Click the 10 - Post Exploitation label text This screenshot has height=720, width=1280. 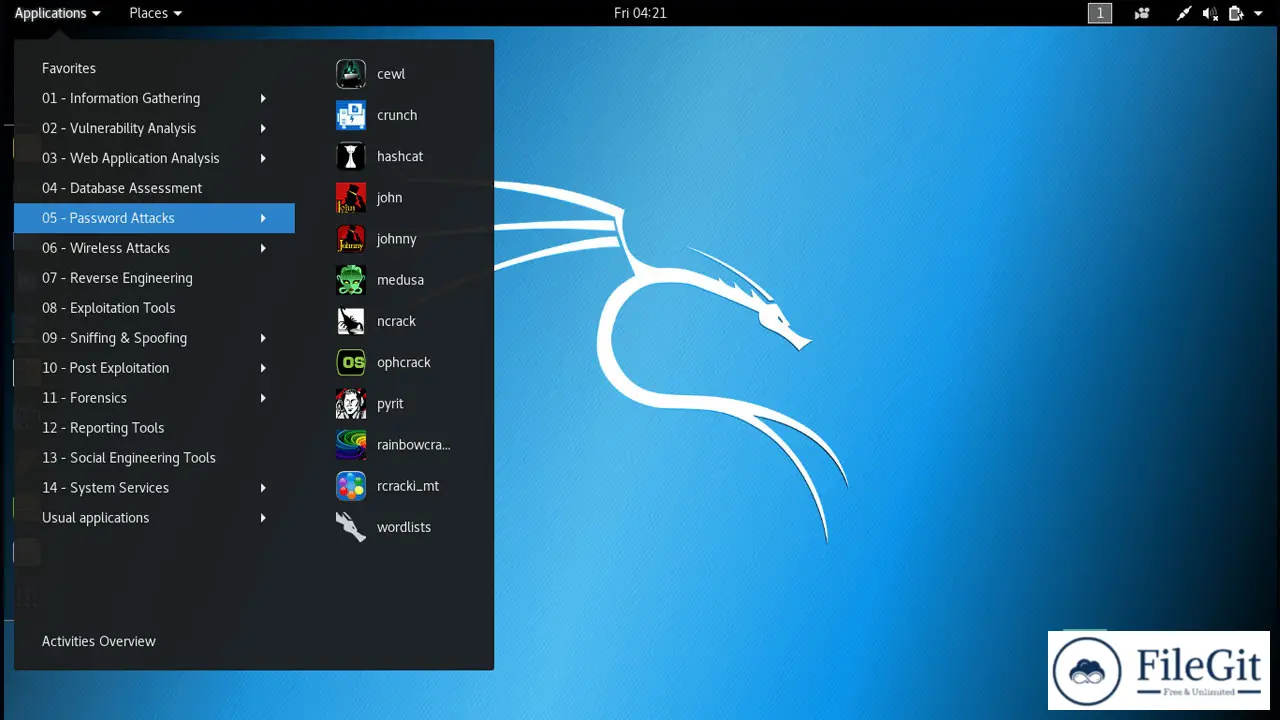point(105,368)
